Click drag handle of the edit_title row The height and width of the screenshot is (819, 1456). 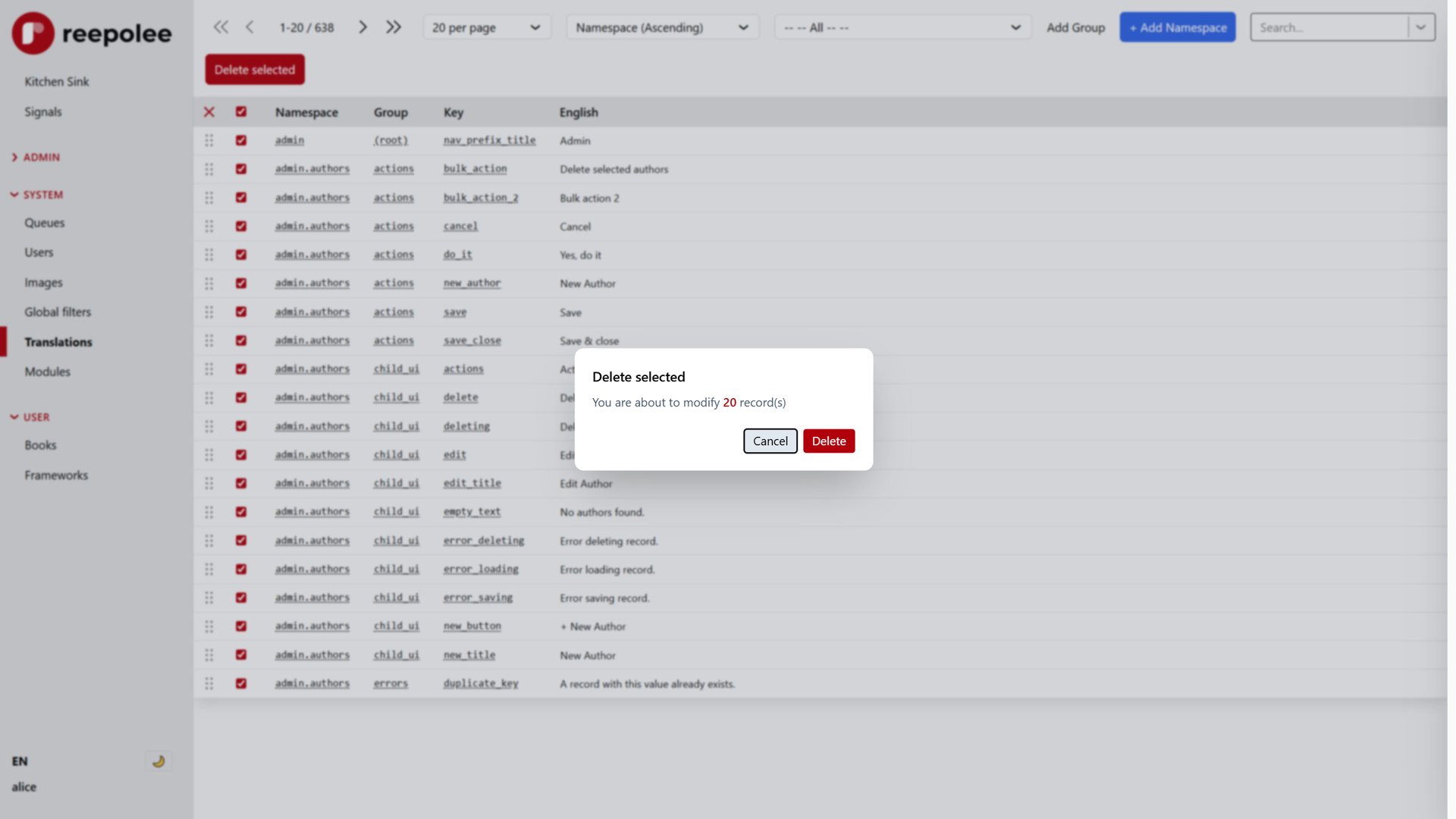coord(209,483)
